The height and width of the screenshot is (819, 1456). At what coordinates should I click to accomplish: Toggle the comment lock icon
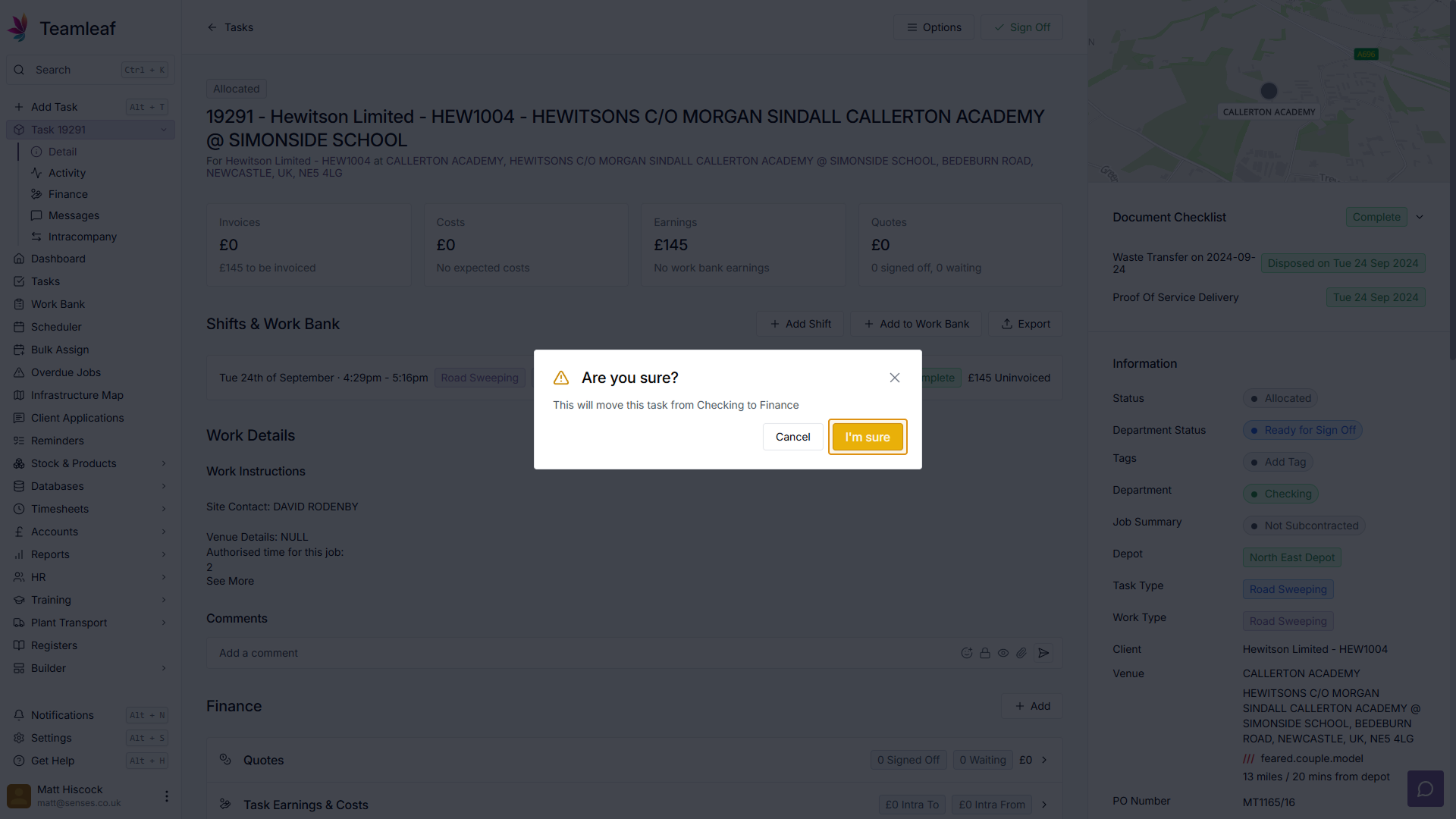tap(984, 653)
